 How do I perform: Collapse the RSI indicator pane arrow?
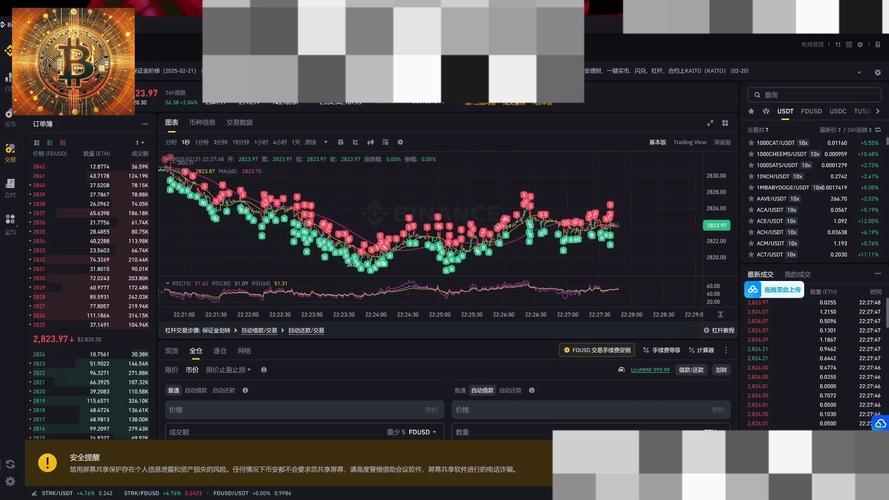coord(167,283)
